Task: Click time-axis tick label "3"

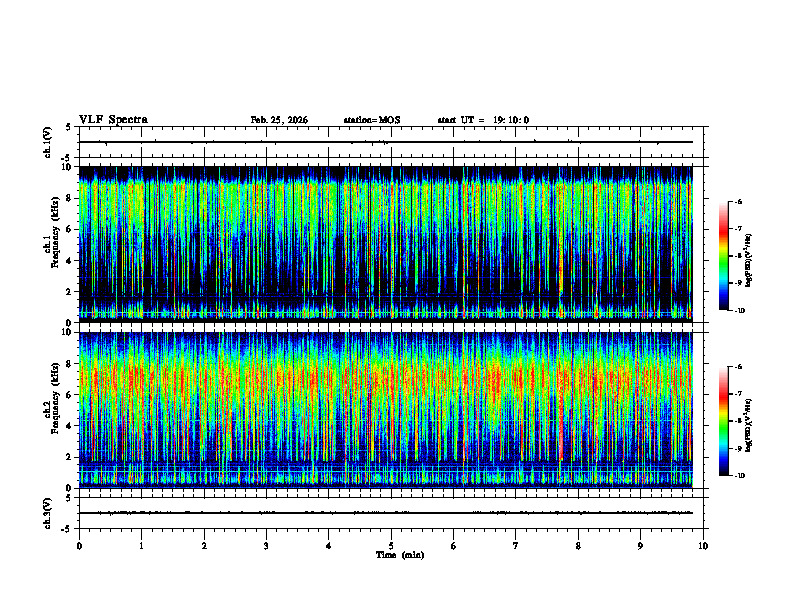Action: click(266, 546)
